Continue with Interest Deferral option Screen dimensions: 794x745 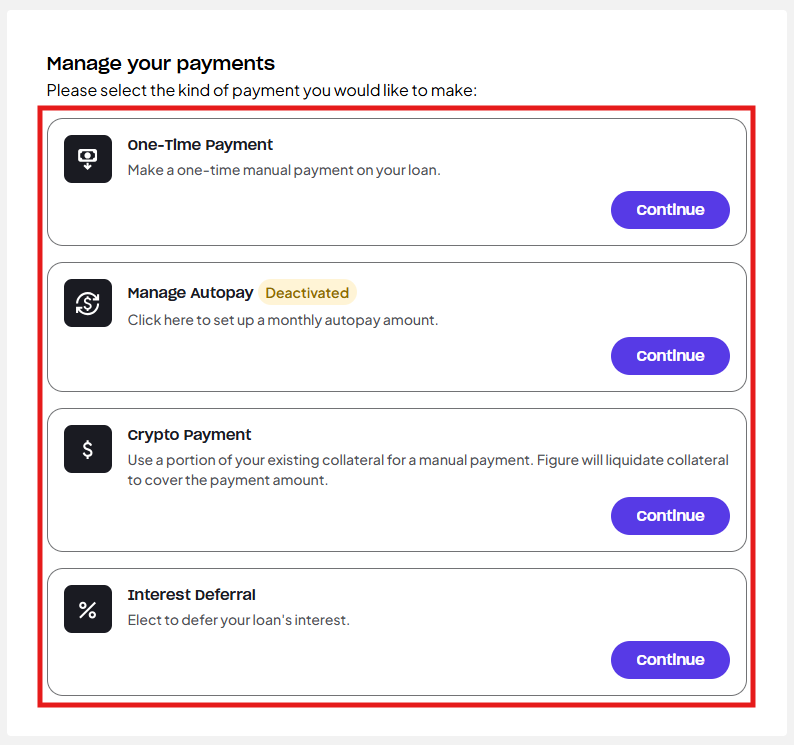(670, 660)
